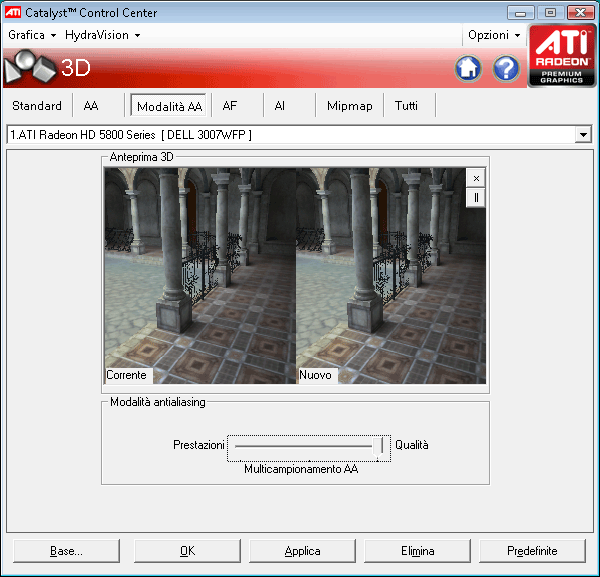Click the 3D shapes header icon

pos(30,67)
